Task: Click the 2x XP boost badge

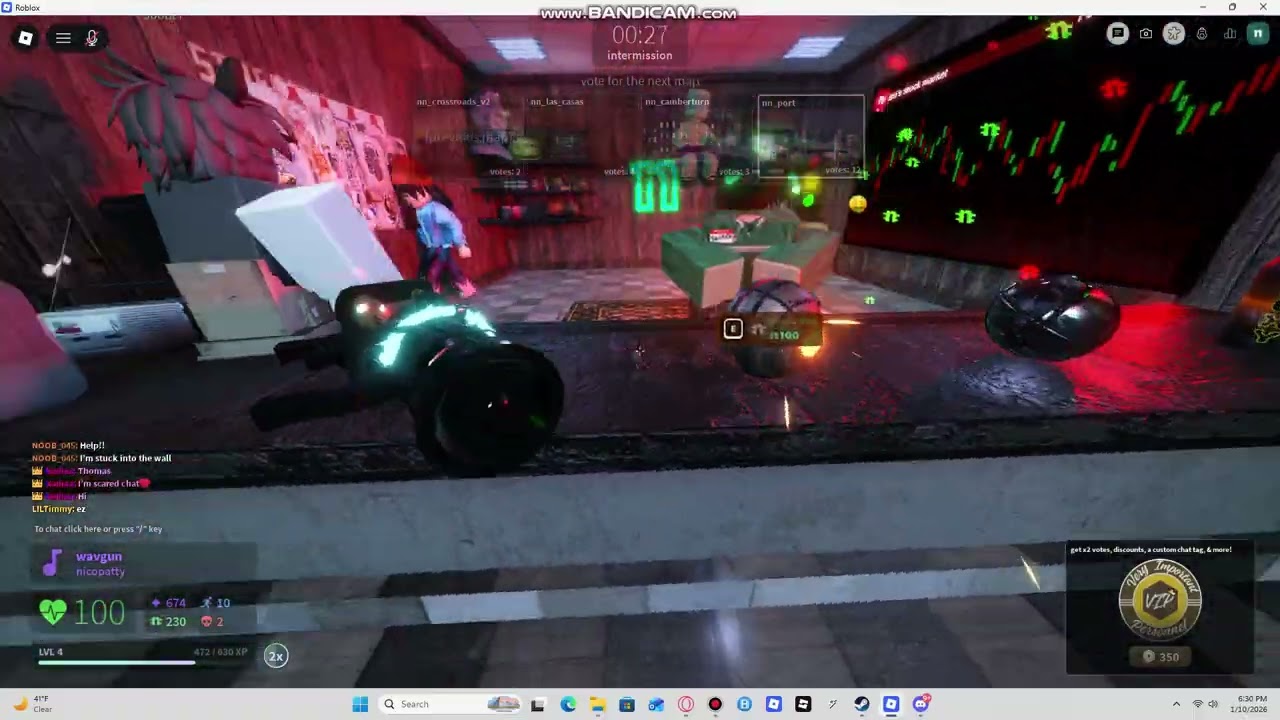Action: click(x=276, y=656)
